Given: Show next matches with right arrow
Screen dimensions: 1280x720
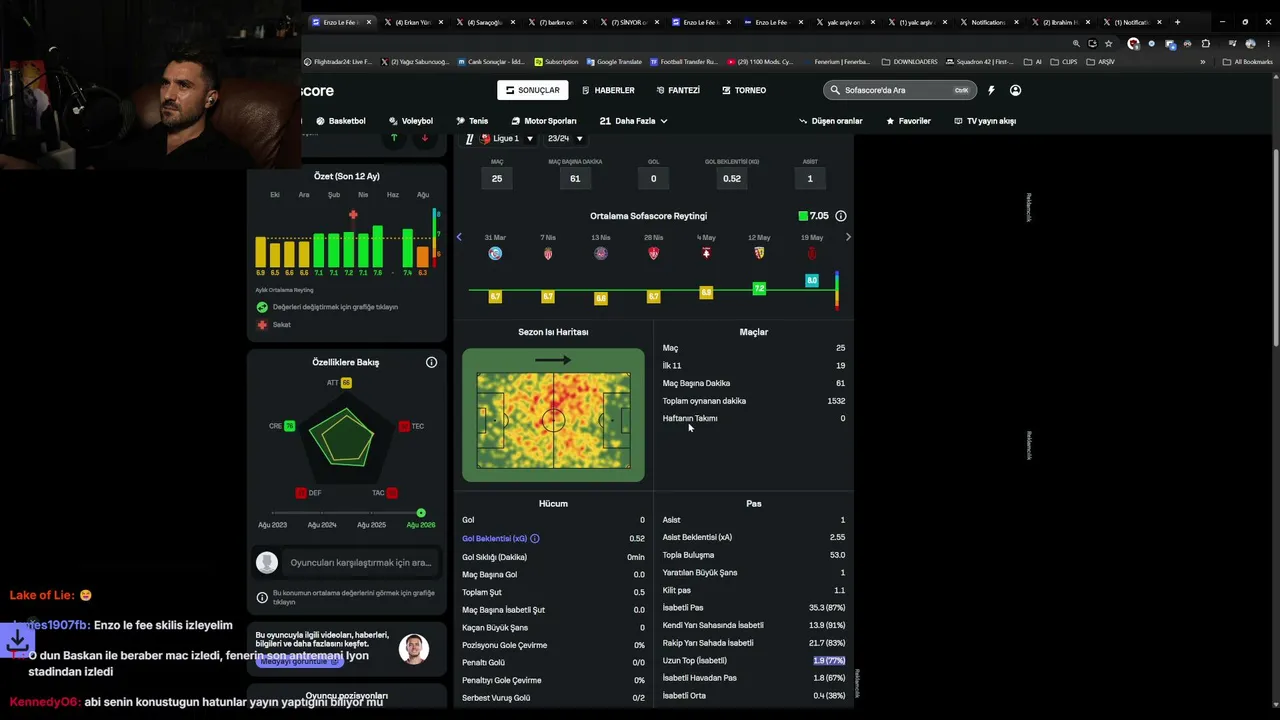Looking at the screenshot, I should (x=848, y=237).
